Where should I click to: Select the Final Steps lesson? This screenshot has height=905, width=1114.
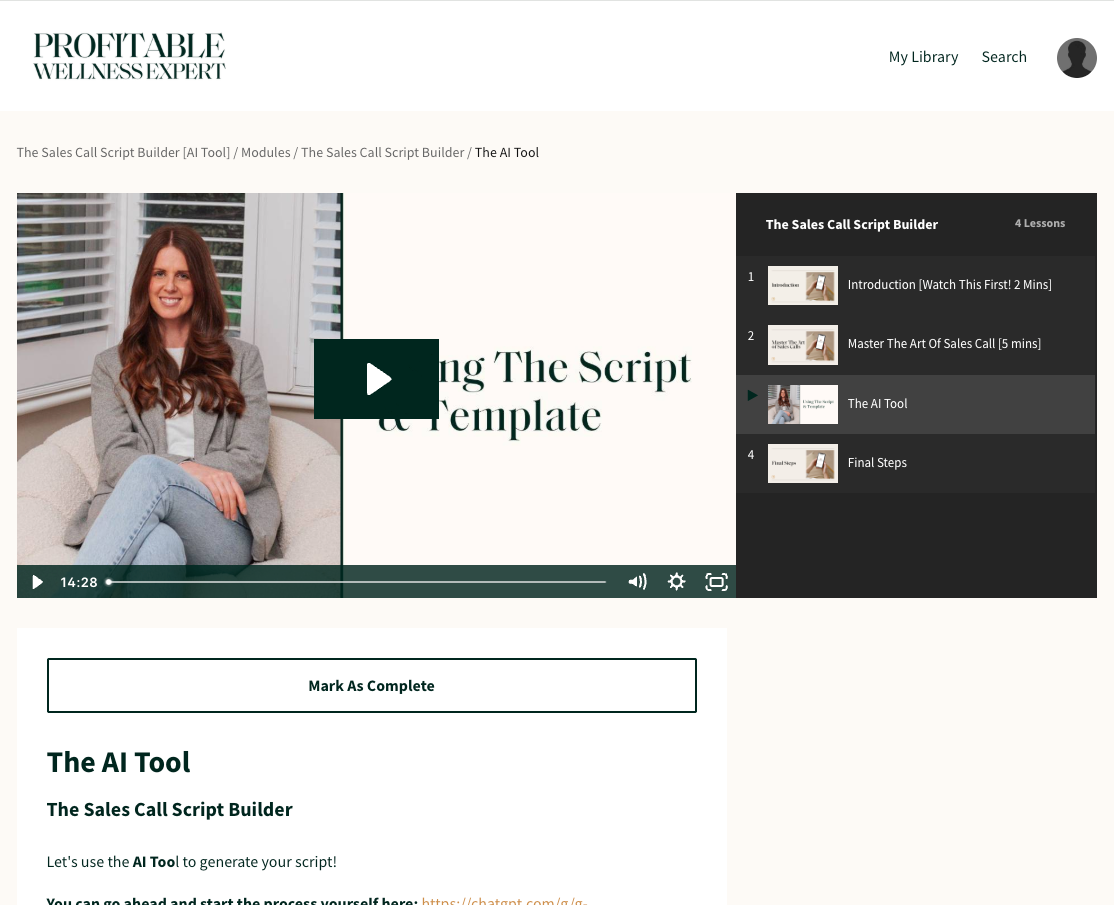click(x=877, y=463)
